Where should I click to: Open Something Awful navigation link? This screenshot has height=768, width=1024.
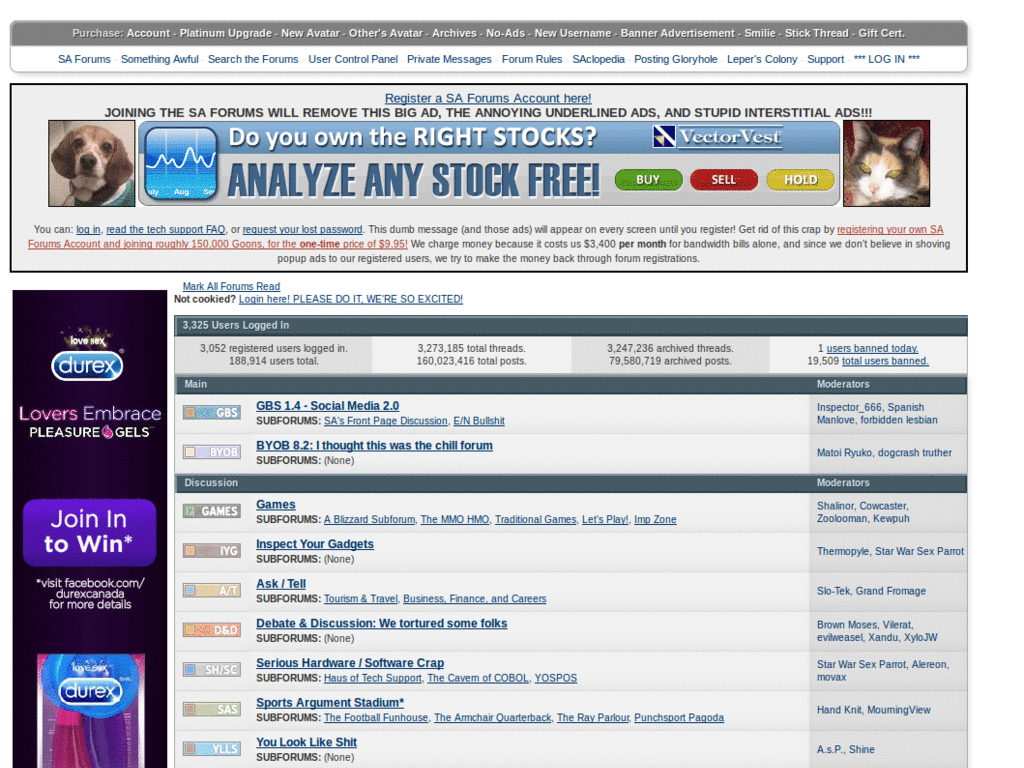[x=159, y=59]
